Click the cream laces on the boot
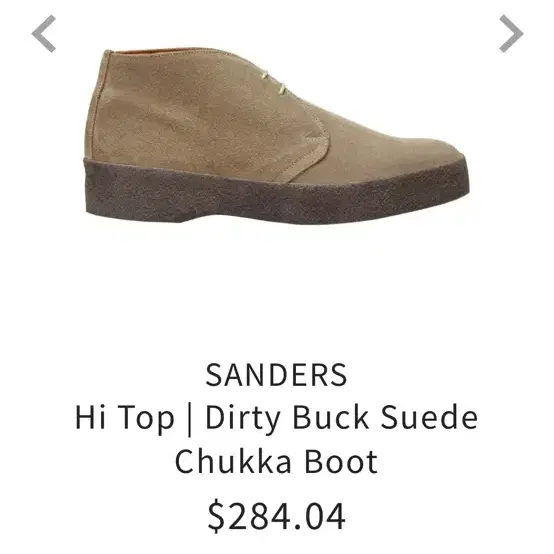 click(276, 82)
